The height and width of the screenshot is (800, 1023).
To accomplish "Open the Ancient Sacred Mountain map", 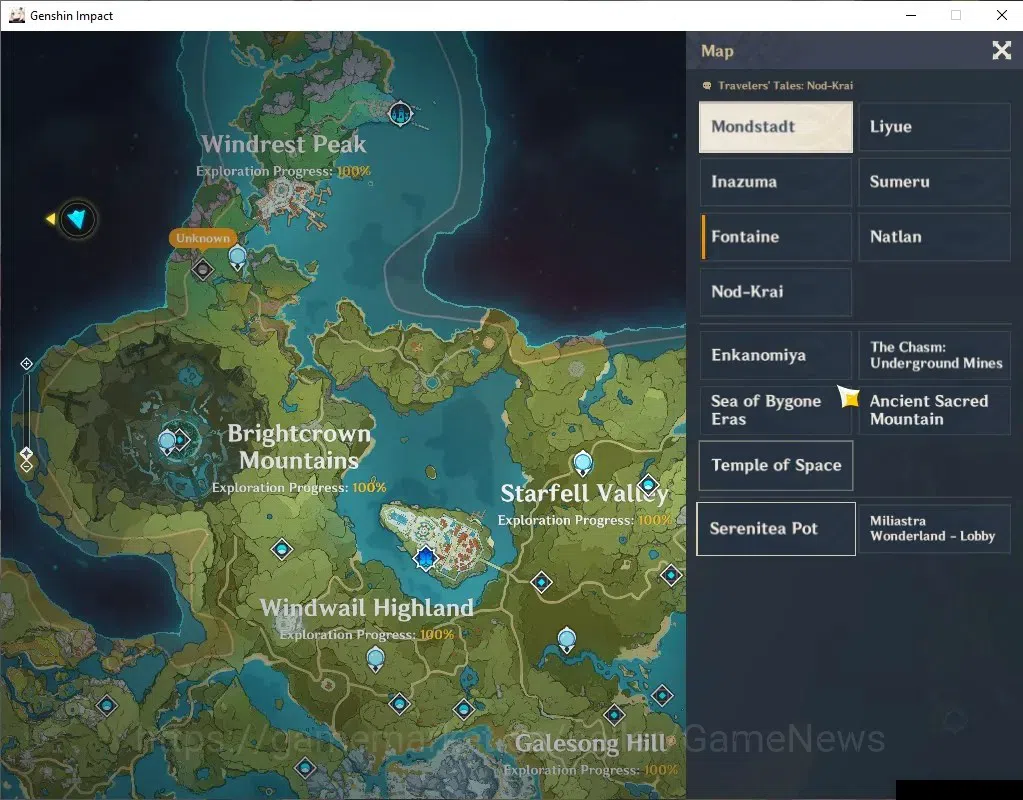I will (x=934, y=410).
